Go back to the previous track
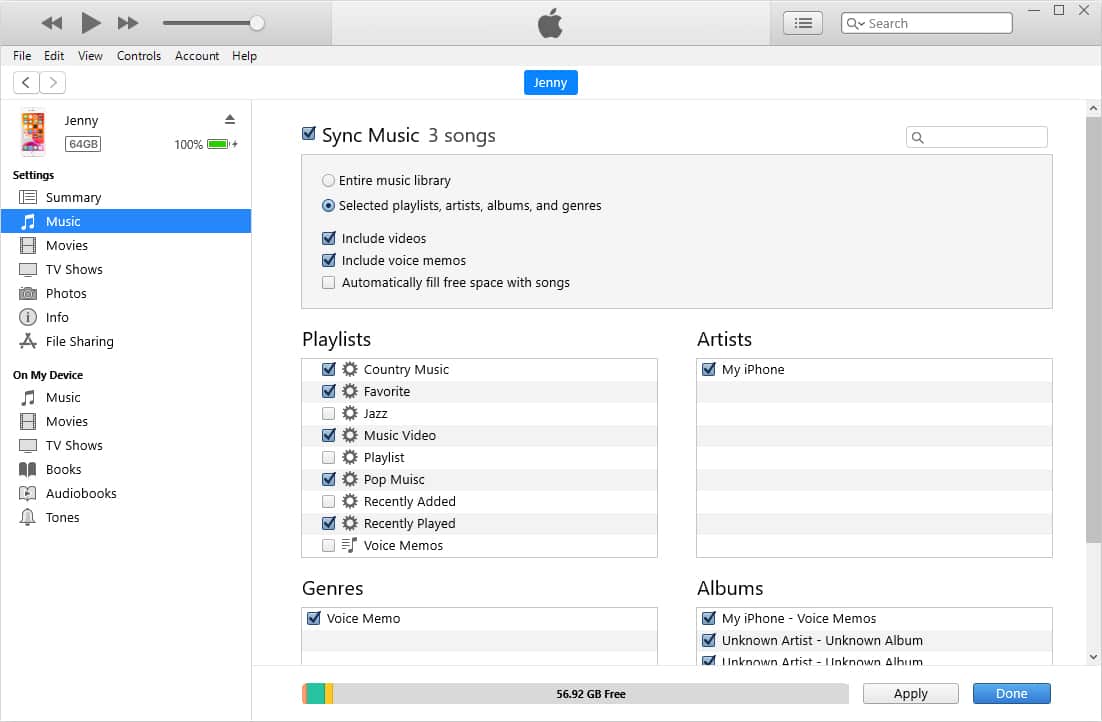 tap(52, 22)
